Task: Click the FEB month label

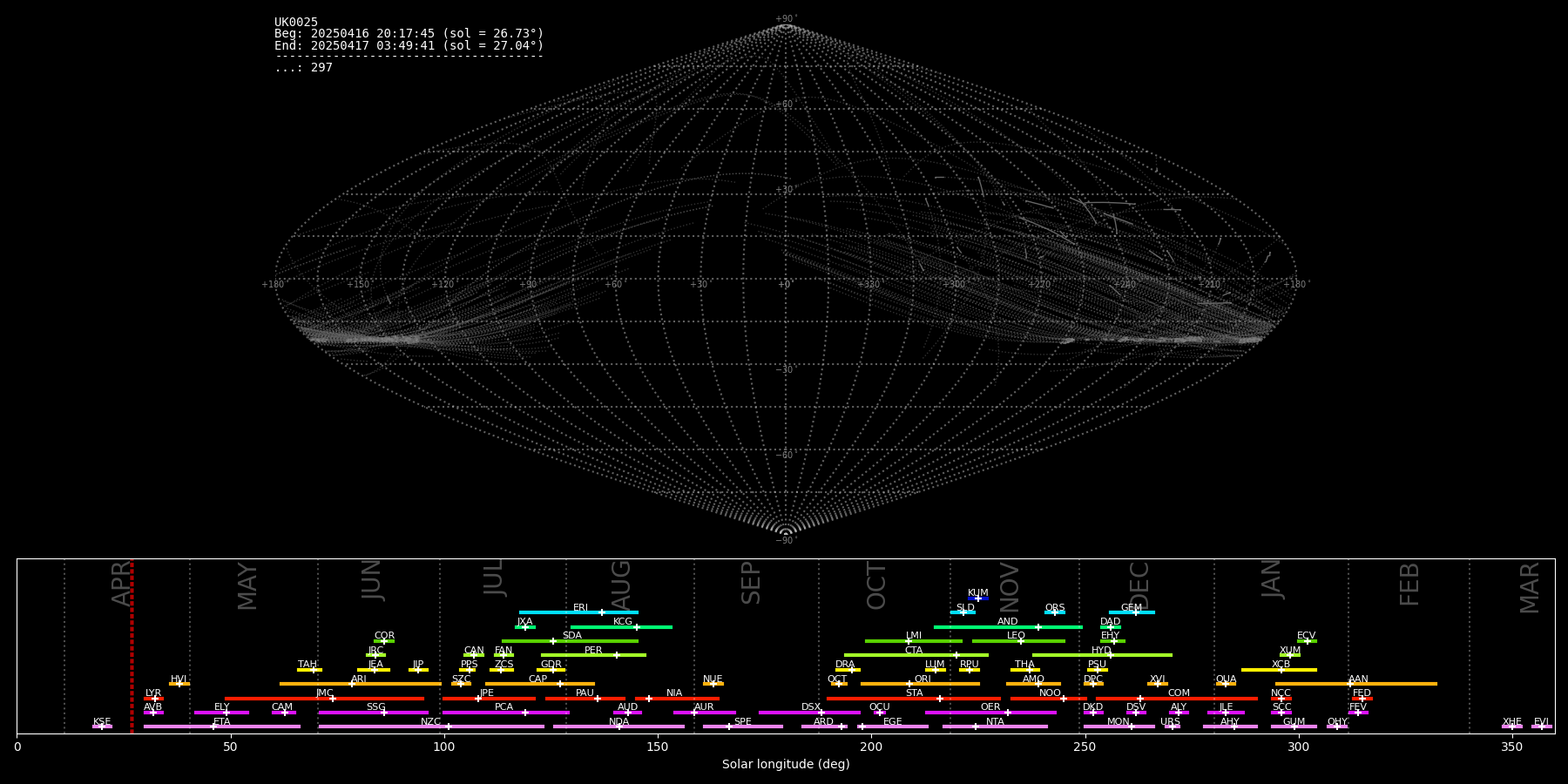Action: click(1409, 585)
